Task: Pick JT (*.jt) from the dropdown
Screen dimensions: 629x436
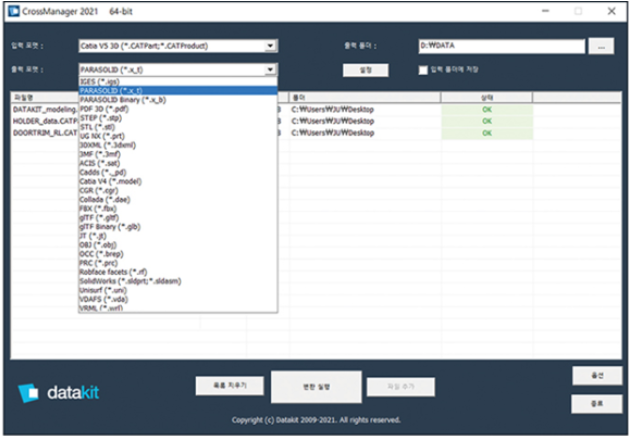Action: click(x=178, y=236)
